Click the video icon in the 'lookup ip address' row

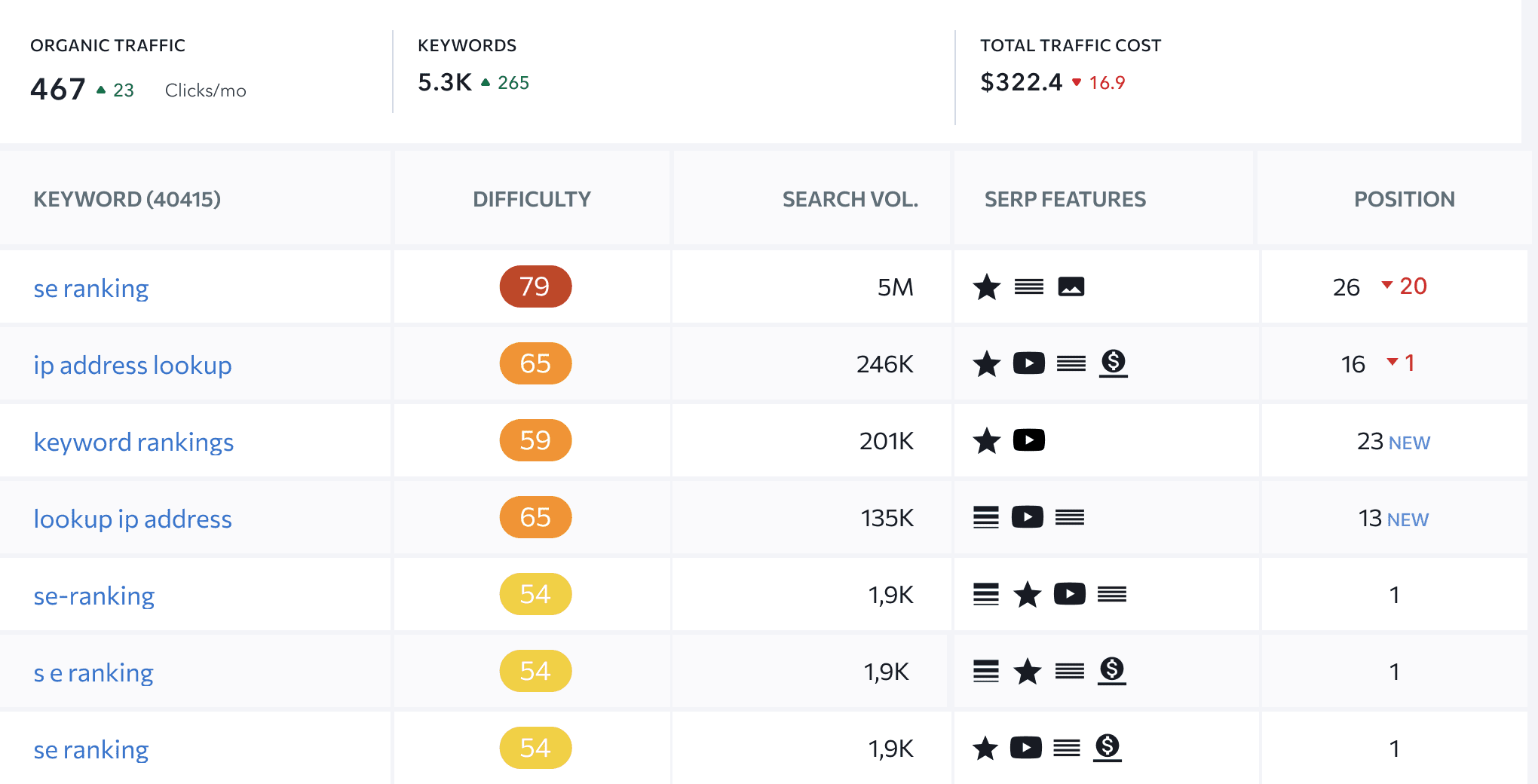(x=1027, y=517)
